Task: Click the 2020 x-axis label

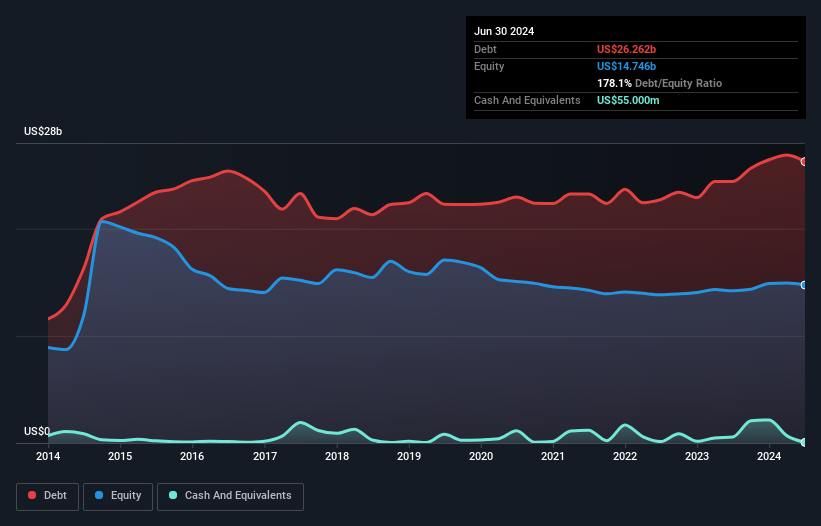Action: point(481,456)
